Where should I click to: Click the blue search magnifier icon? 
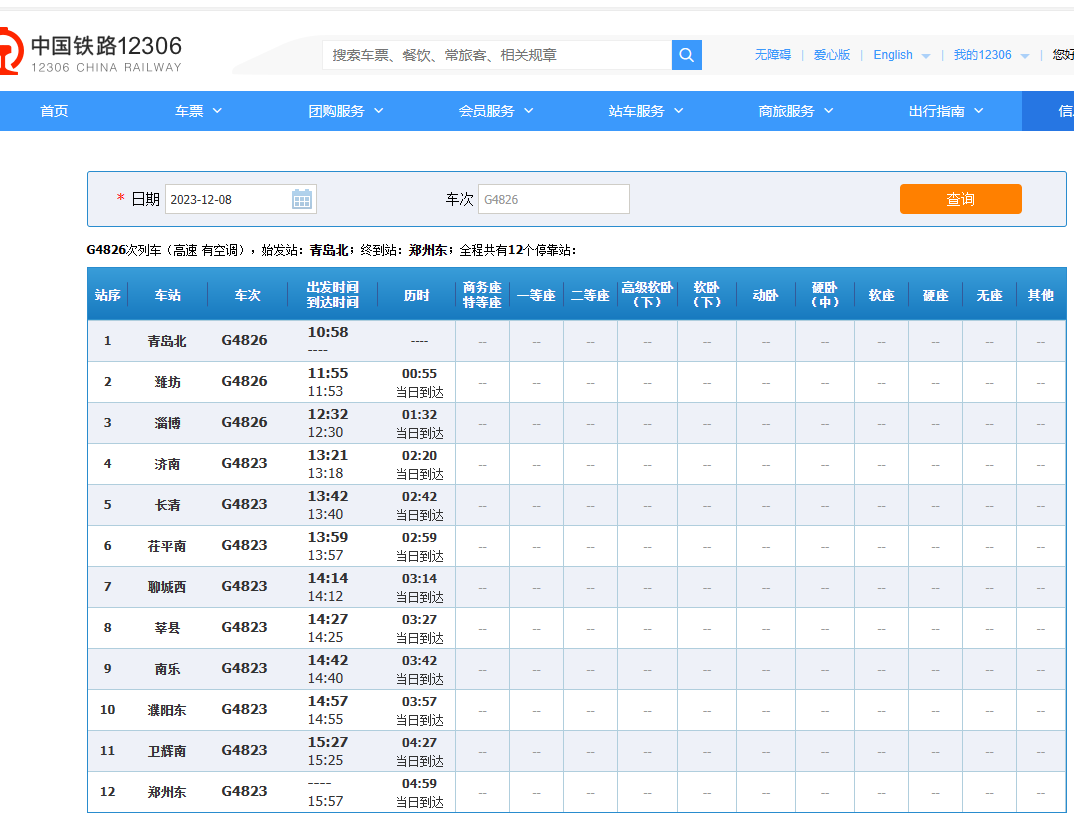686,55
